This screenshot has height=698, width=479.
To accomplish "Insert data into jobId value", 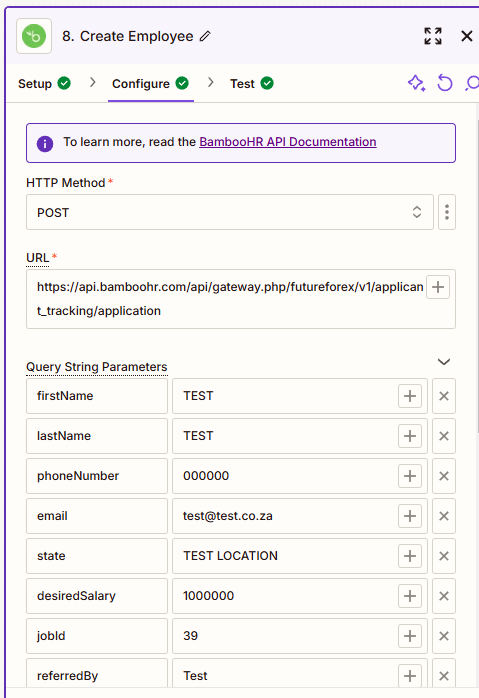I will point(410,636).
